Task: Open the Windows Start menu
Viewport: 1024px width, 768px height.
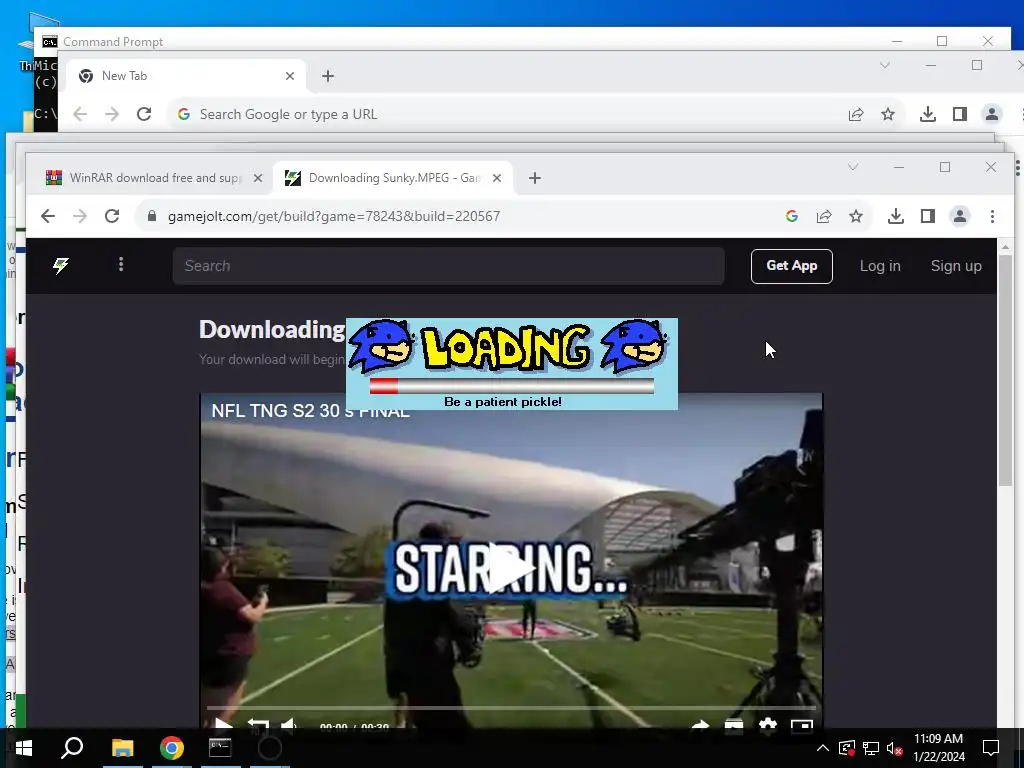Action: 24,748
